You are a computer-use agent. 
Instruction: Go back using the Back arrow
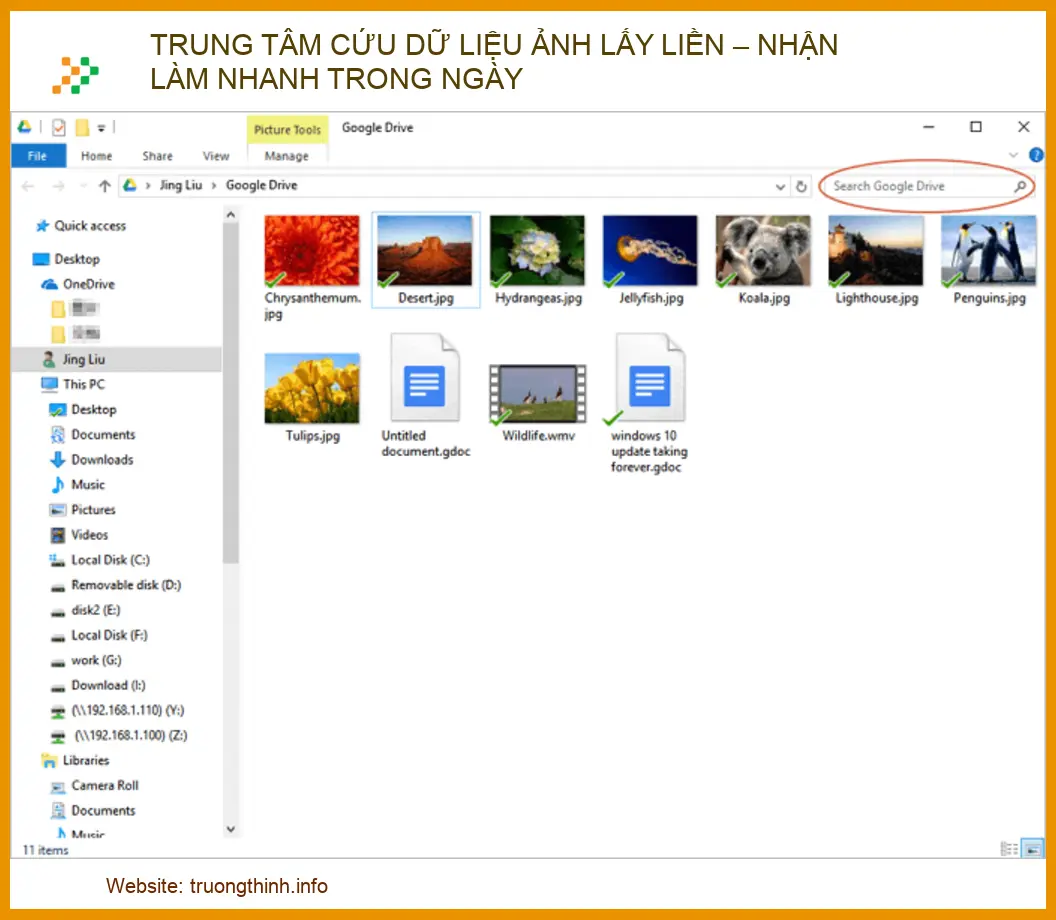coord(28,186)
